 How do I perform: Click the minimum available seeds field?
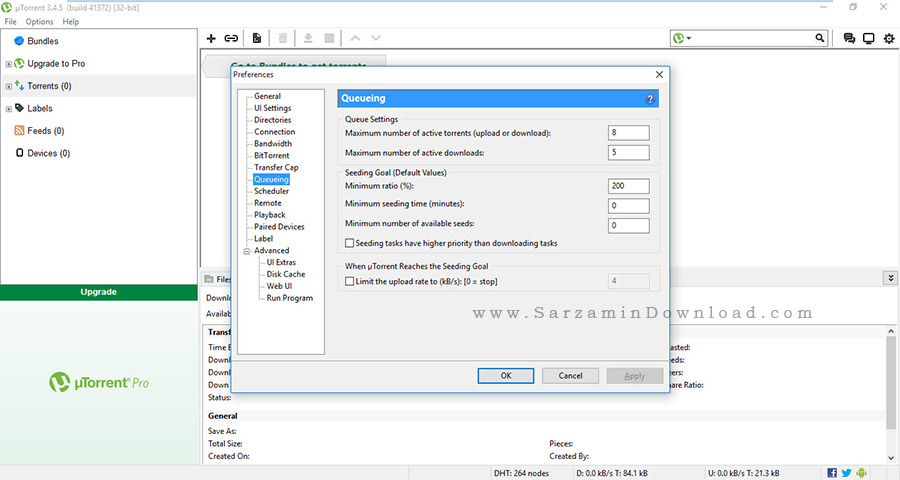(629, 225)
